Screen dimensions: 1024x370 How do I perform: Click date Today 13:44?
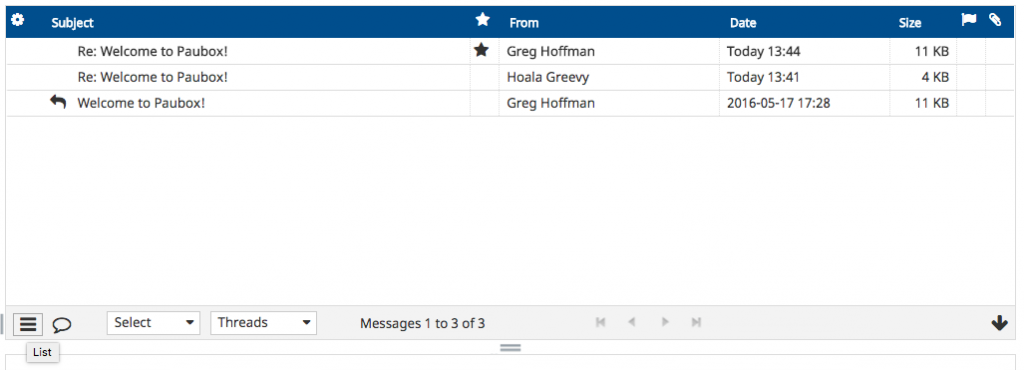coord(763,51)
